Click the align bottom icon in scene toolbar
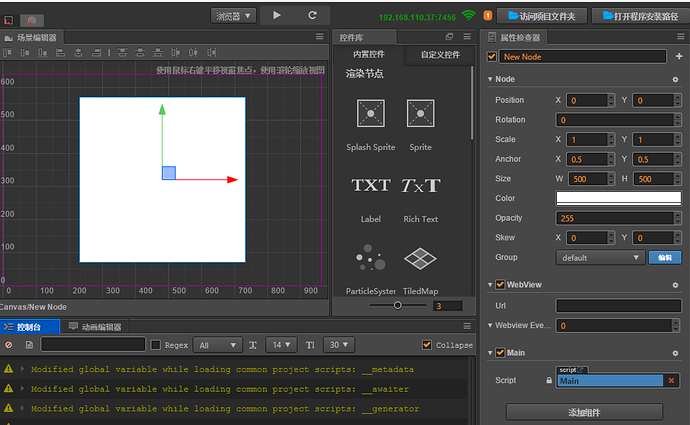Image resolution: width=690 pixels, height=425 pixels. (42, 53)
